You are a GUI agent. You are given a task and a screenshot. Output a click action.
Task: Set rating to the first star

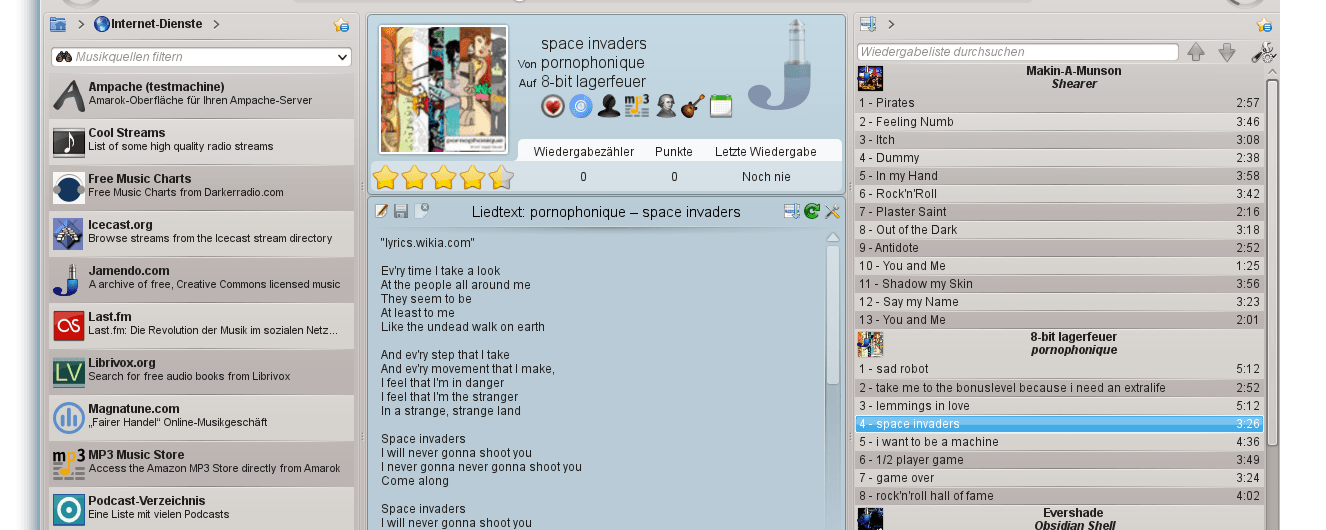386,178
